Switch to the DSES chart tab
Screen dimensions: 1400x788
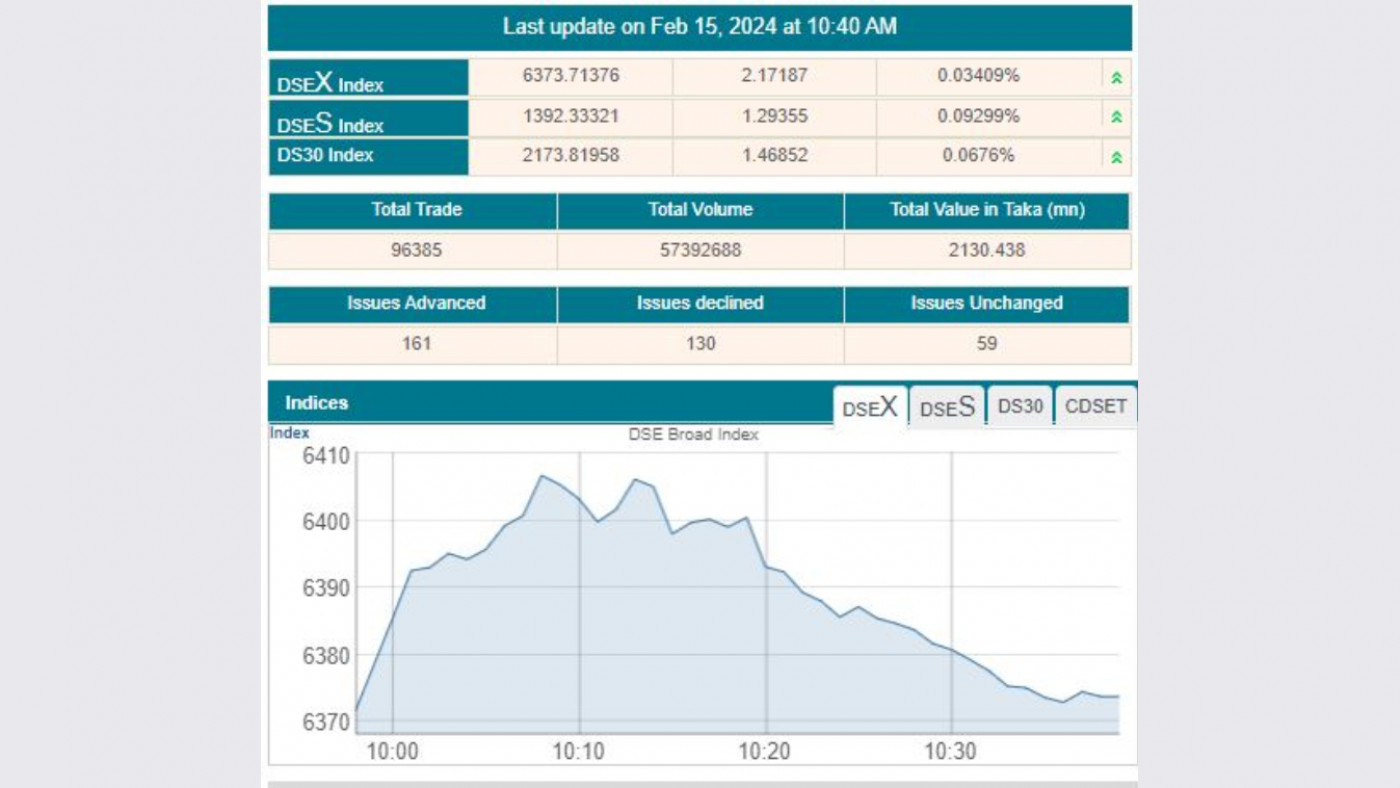[x=947, y=407]
